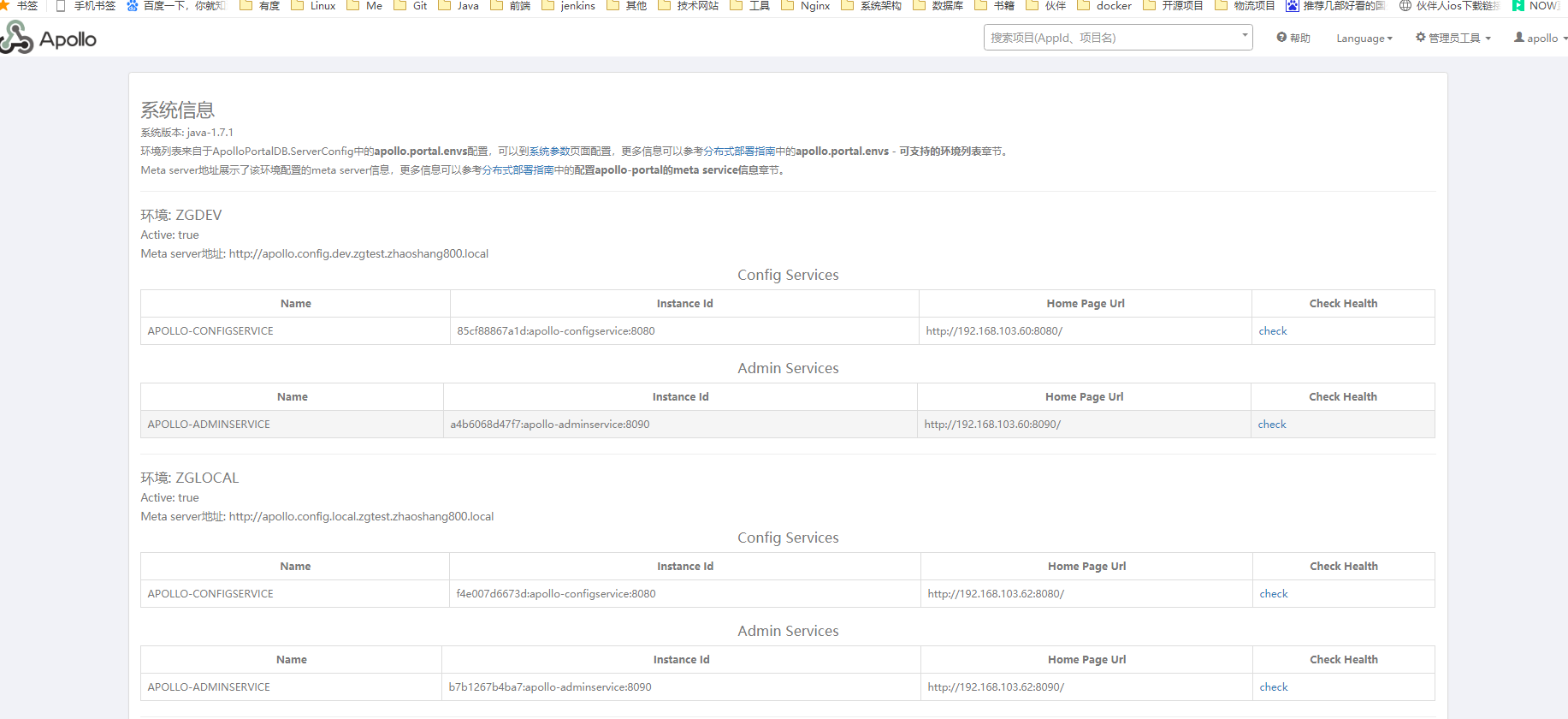Click Home Page Url http://192.168.103.62:8080/
The image size is (1568, 719).
tap(996, 594)
